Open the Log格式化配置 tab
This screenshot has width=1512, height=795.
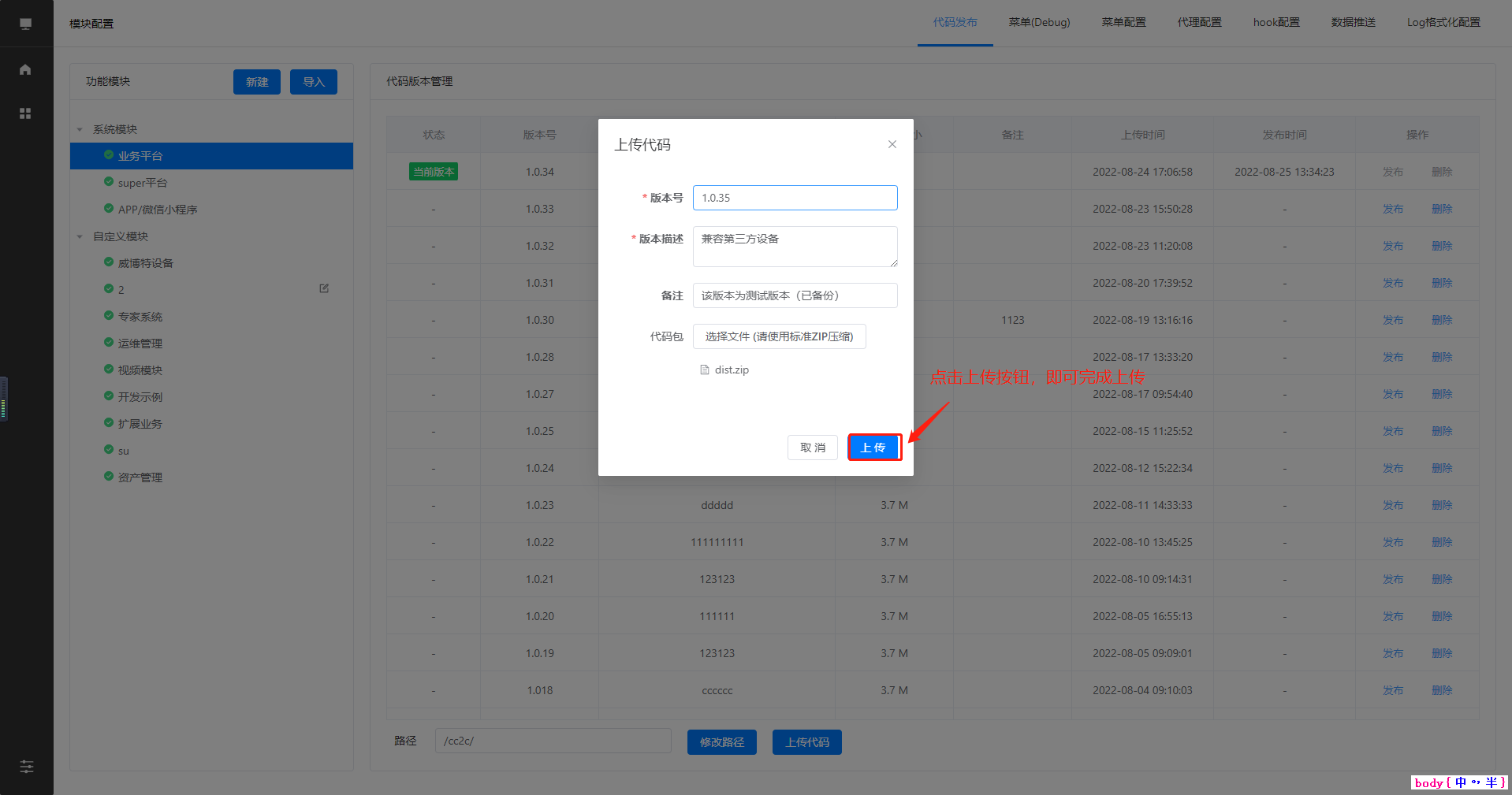coord(1443,23)
